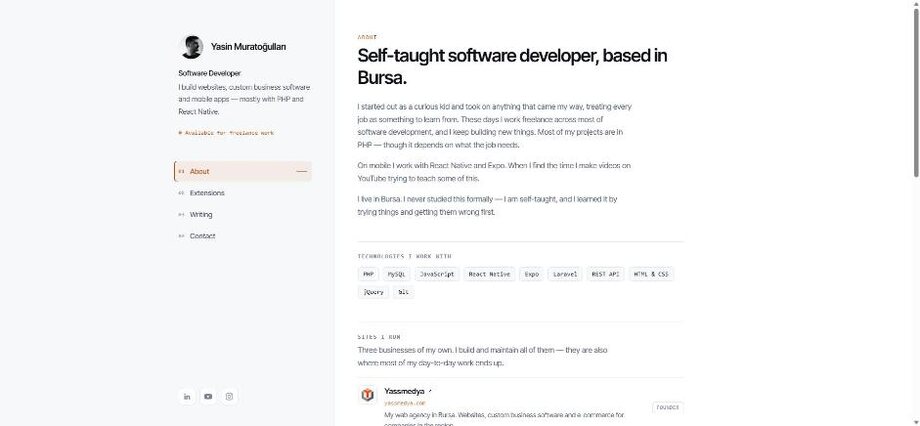
Task: Open the LinkedIn profile icon
Action: [x=187, y=396]
